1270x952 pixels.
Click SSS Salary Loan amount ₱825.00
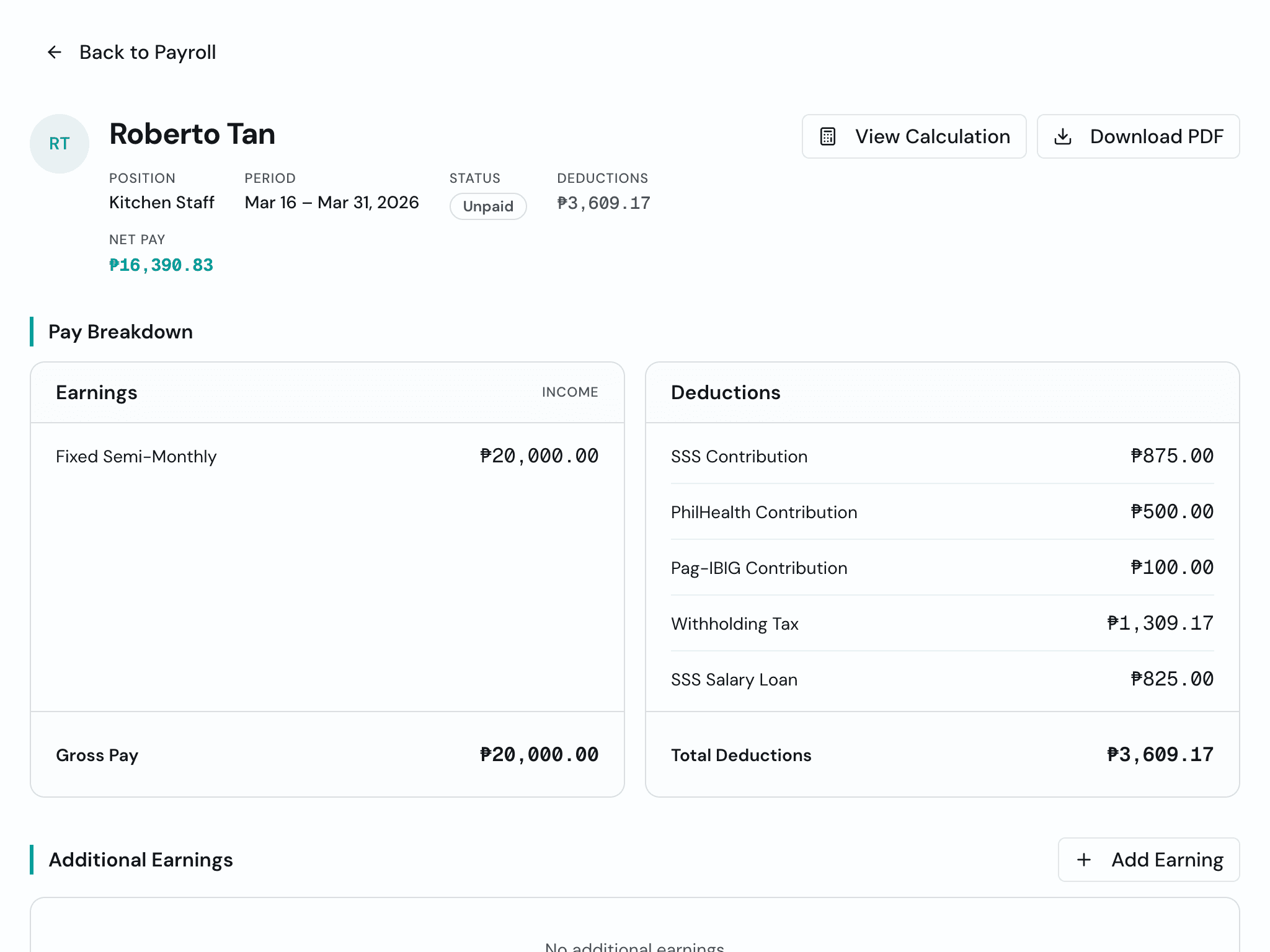click(x=1172, y=679)
